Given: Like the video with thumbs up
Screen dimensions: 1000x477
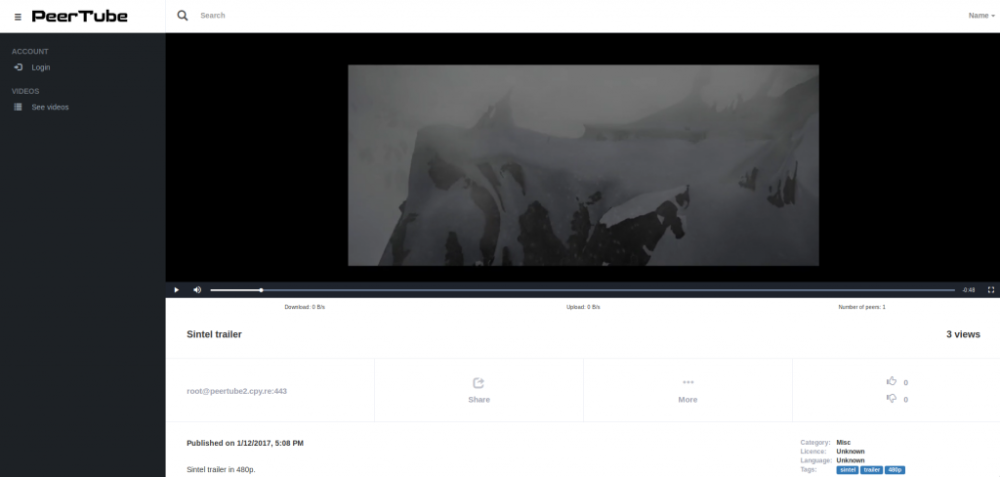Looking at the screenshot, I should (x=892, y=381).
